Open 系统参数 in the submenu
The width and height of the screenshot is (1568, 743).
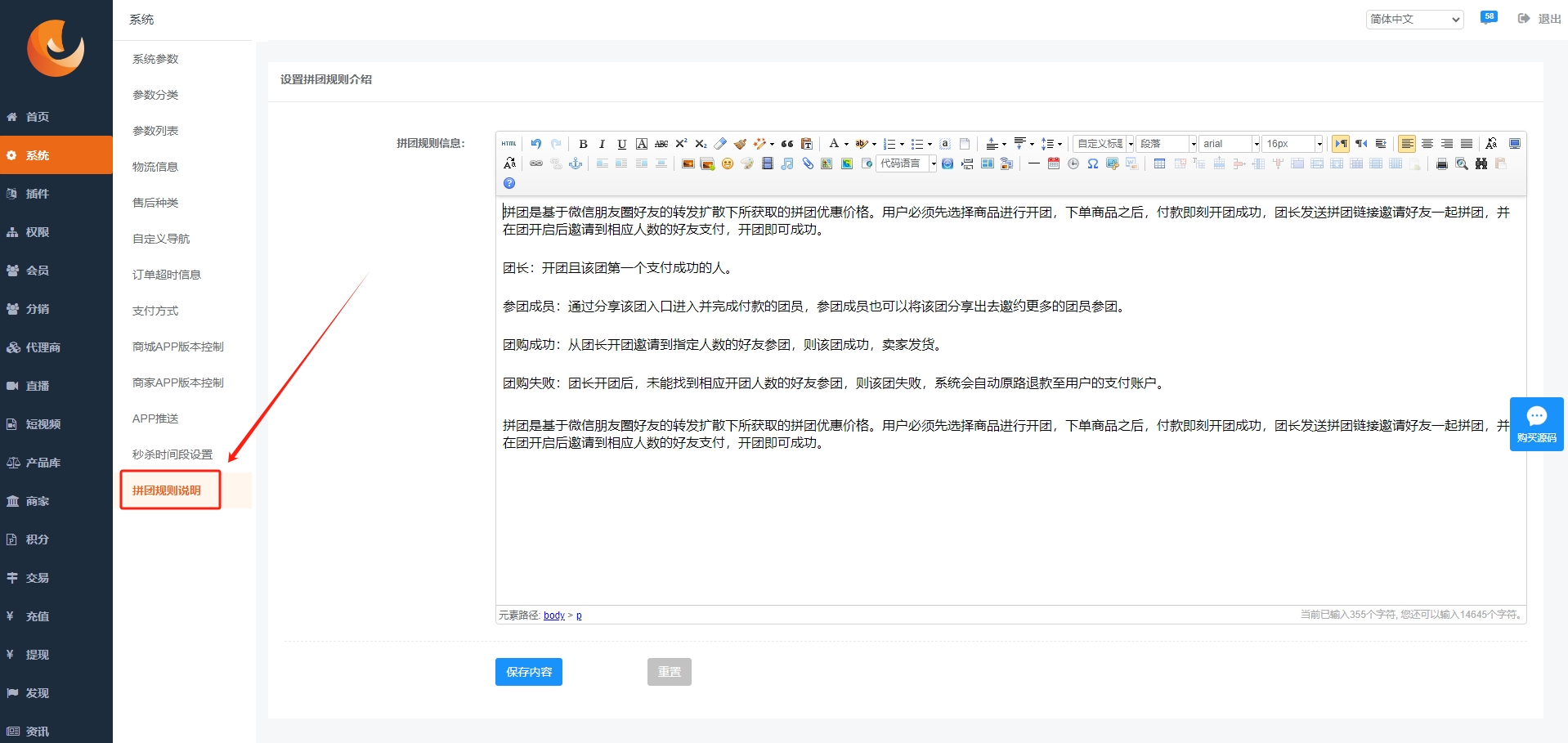(155, 59)
